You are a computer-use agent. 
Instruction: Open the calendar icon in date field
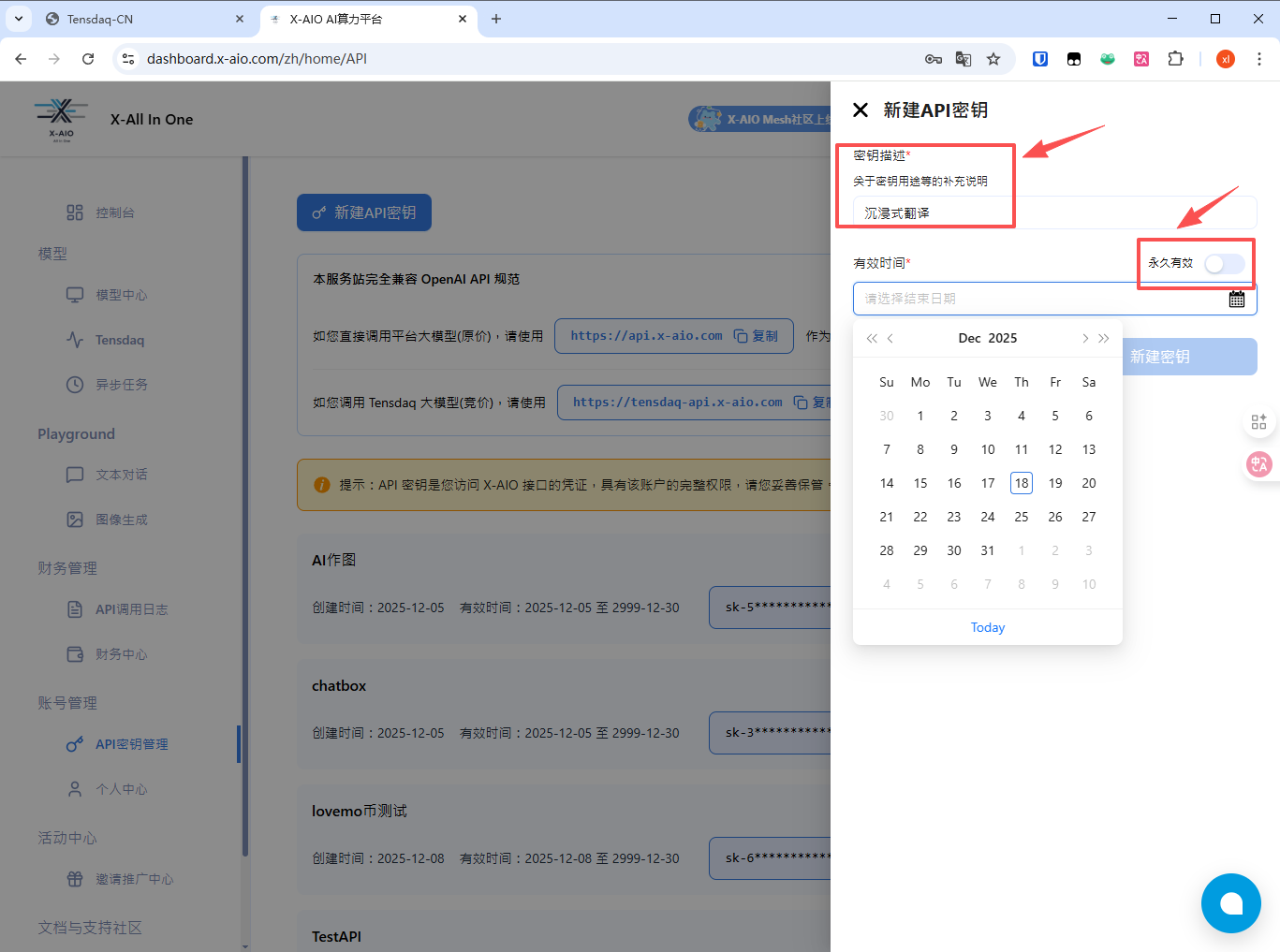(x=1237, y=299)
